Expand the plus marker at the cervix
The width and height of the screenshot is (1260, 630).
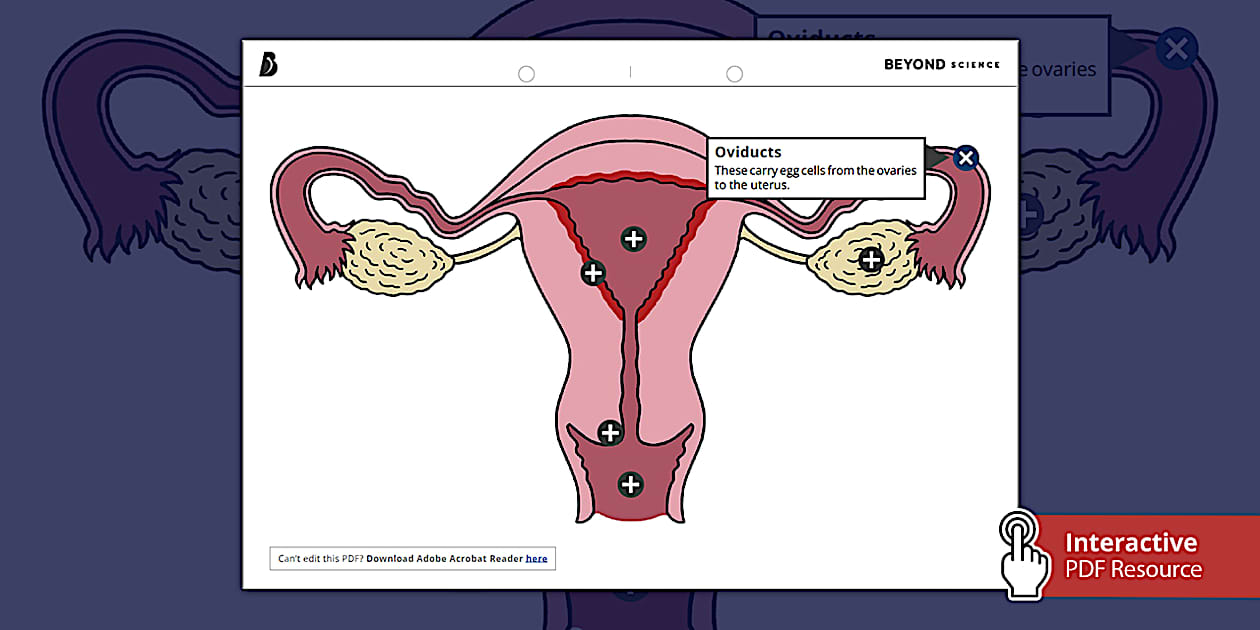610,433
